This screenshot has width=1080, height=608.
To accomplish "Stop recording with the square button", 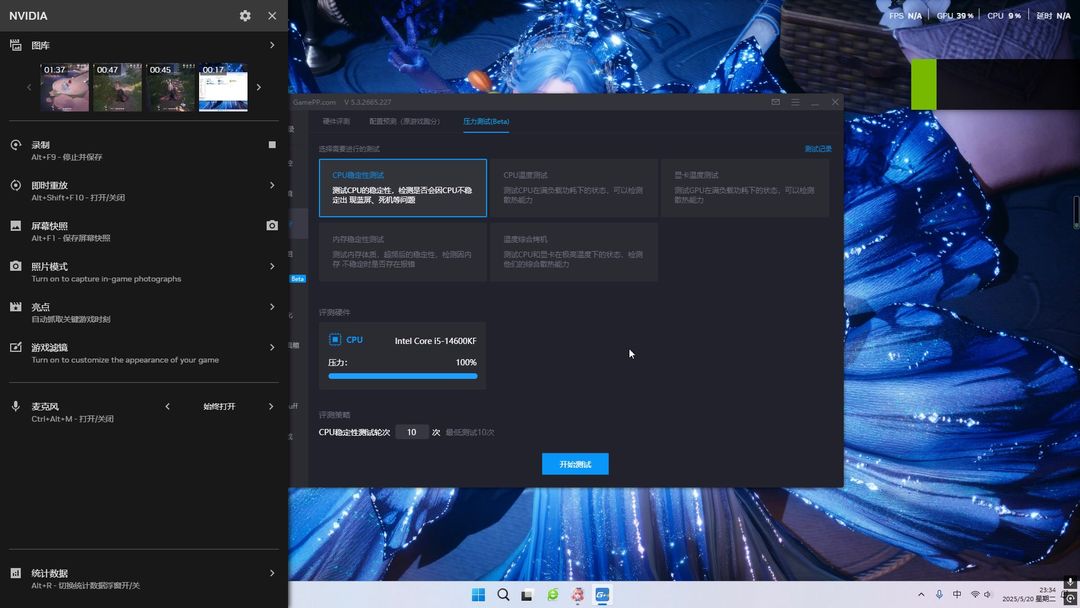I will [272, 145].
